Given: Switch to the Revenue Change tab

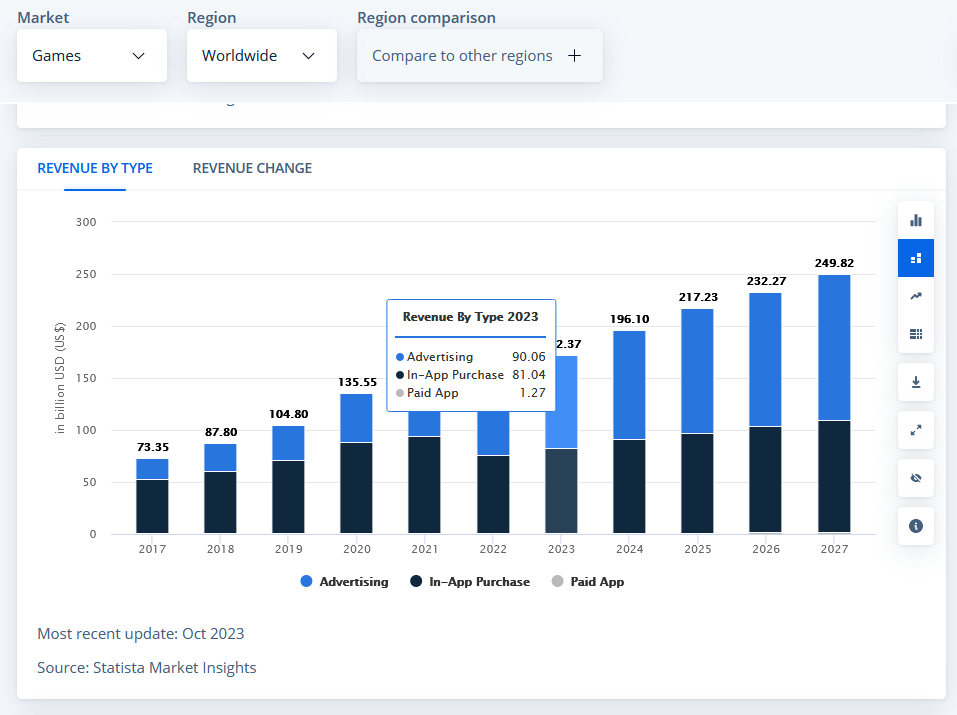Looking at the screenshot, I should [x=252, y=168].
